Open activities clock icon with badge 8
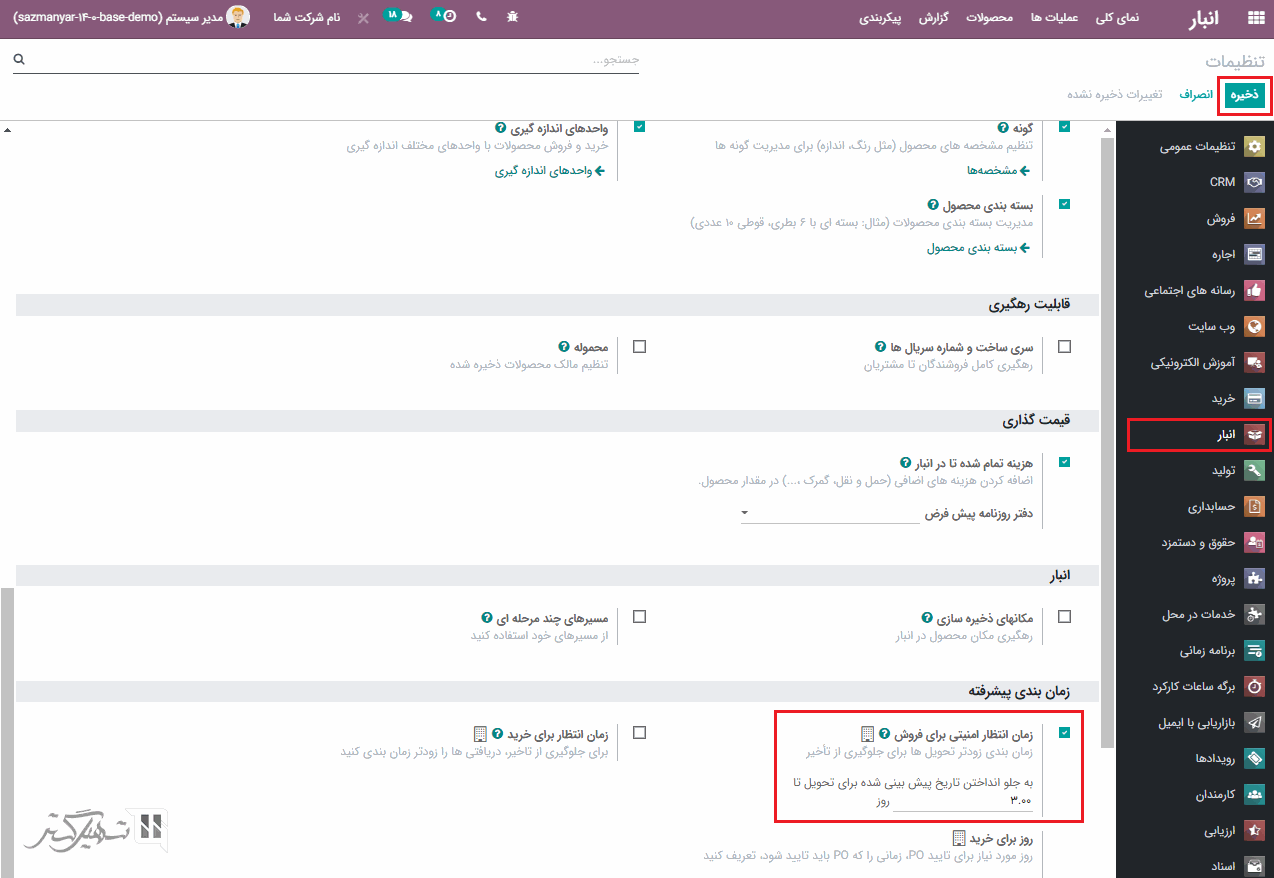Image resolution: width=1274 pixels, height=878 pixels. click(444, 16)
